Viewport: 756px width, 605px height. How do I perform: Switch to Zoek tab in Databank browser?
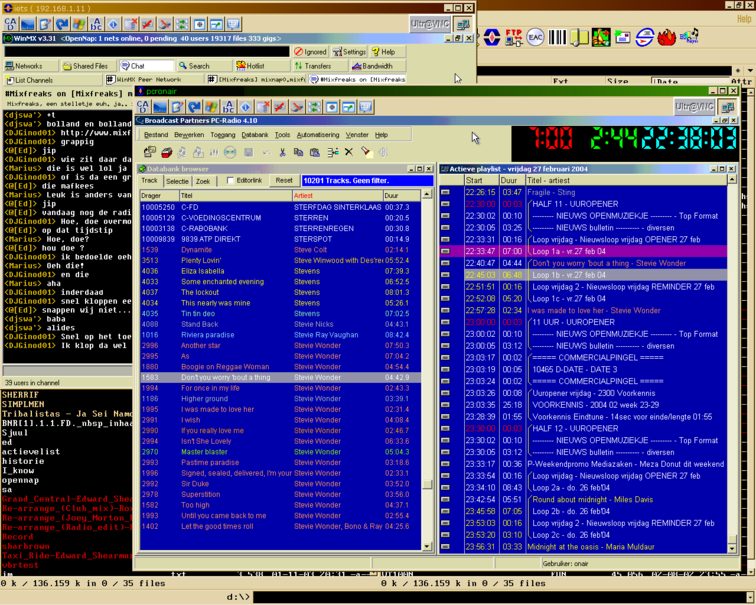click(203, 181)
